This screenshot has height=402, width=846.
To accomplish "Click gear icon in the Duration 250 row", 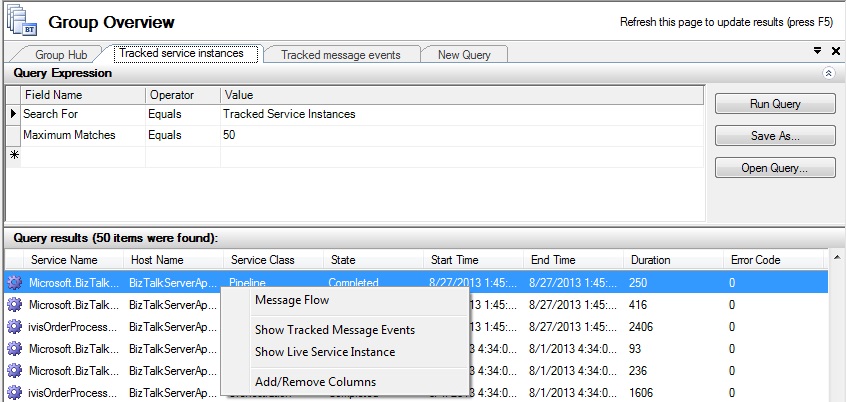I will [x=15, y=282].
